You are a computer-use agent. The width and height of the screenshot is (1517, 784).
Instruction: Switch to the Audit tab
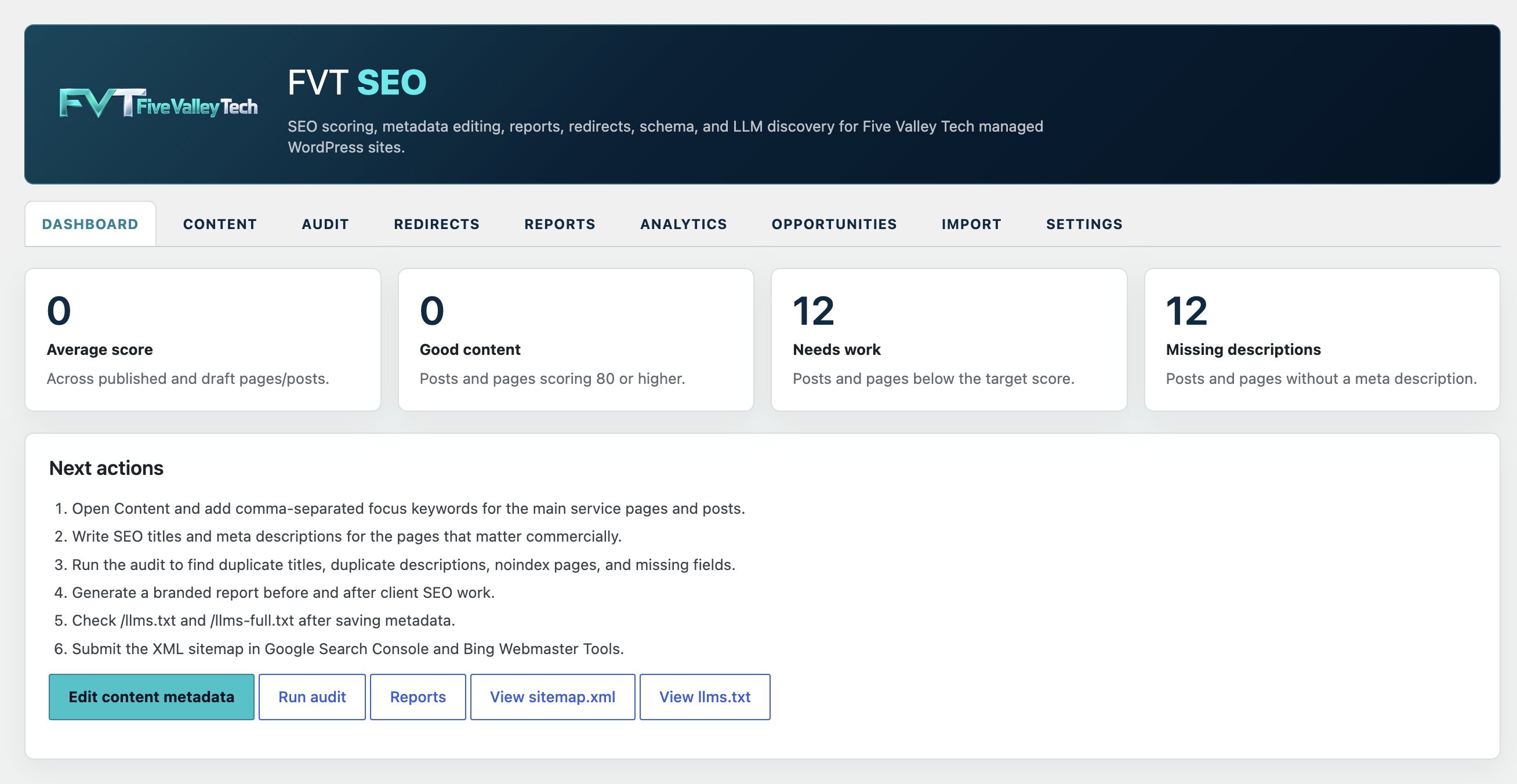click(325, 224)
